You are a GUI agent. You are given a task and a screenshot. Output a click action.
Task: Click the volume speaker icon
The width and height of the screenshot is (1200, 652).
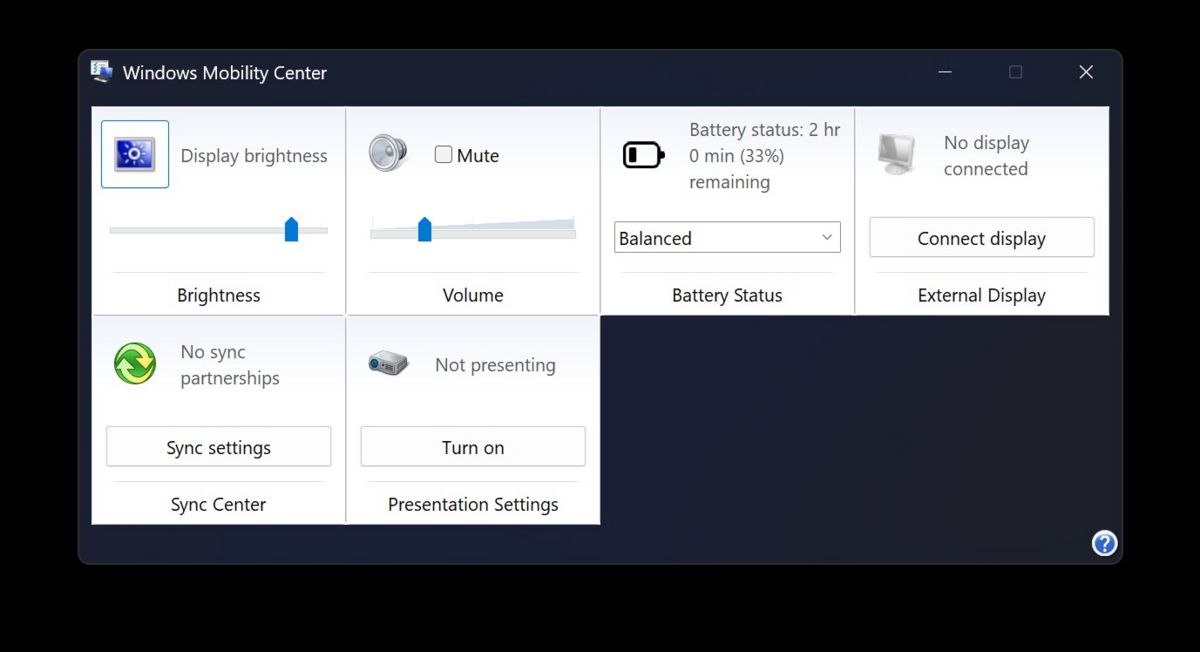point(387,154)
